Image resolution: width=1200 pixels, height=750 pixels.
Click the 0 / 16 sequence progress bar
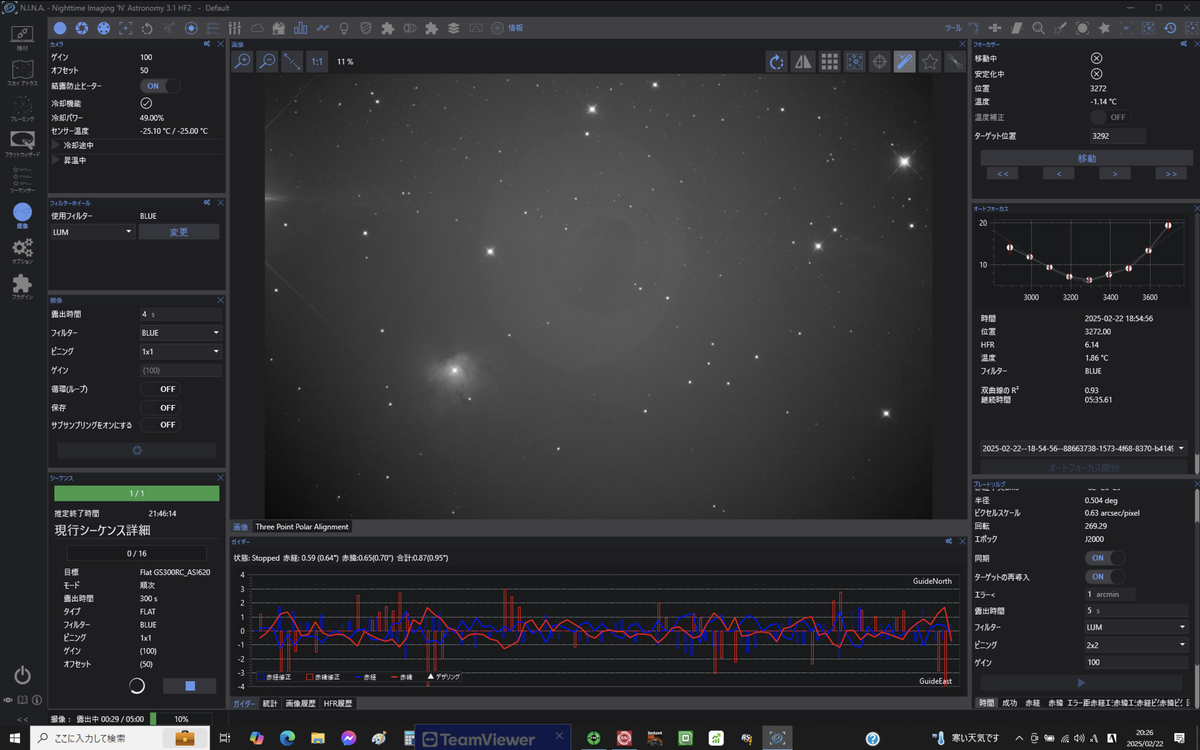(x=136, y=553)
